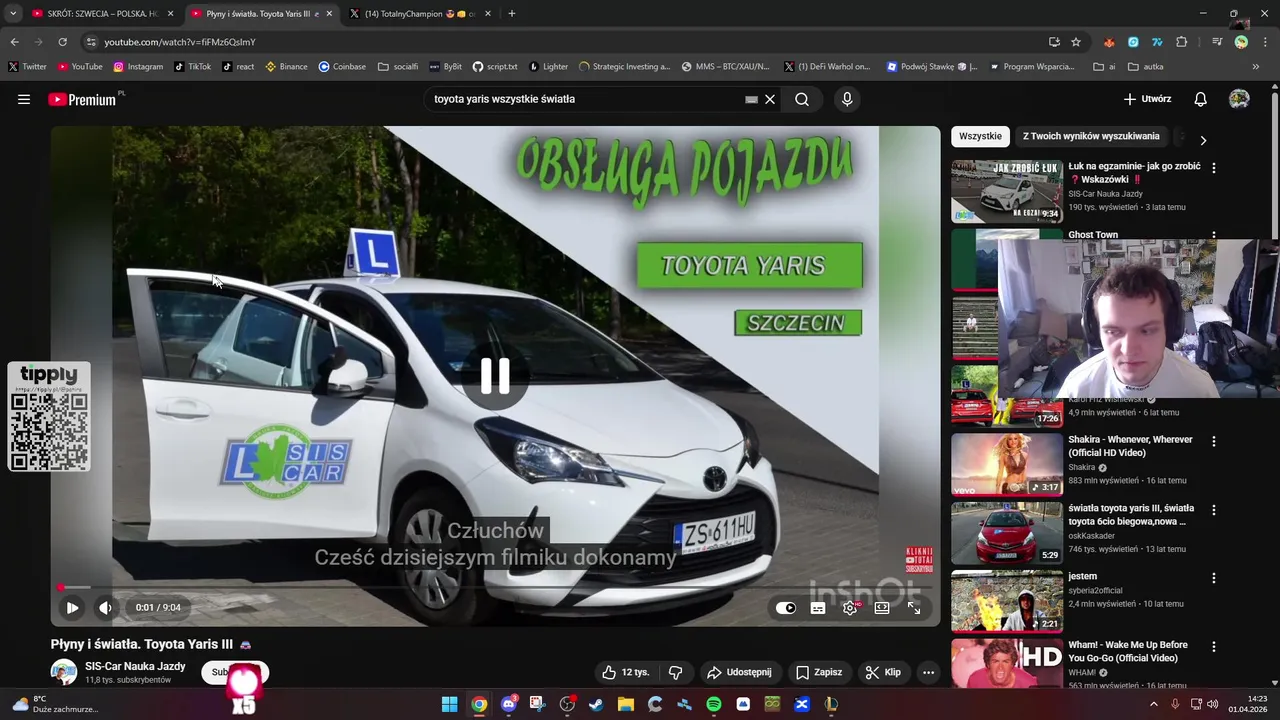Viewport: 1280px width, 720px height.
Task: Like the video (12 tys.)
Action: pyautogui.click(x=626, y=672)
